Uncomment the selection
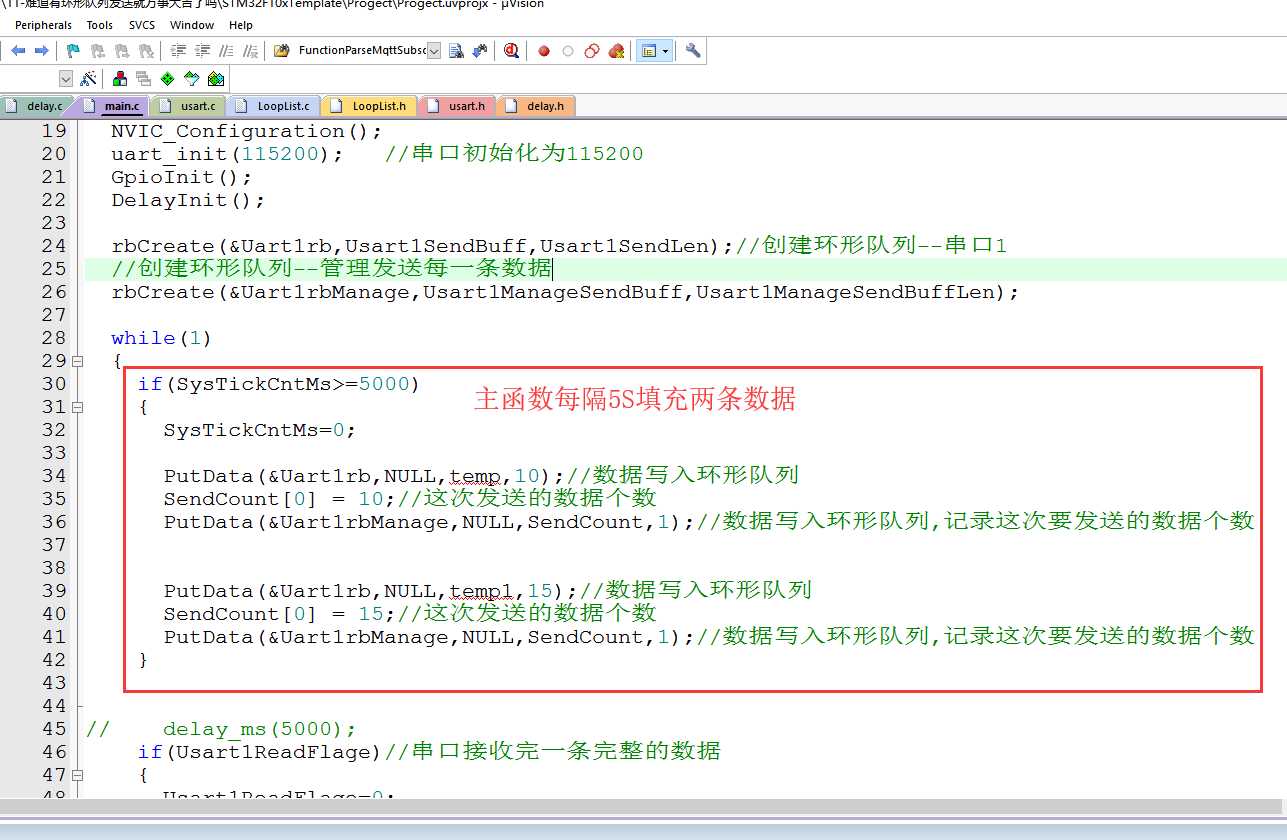This screenshot has height=840, width=1287. (250, 51)
